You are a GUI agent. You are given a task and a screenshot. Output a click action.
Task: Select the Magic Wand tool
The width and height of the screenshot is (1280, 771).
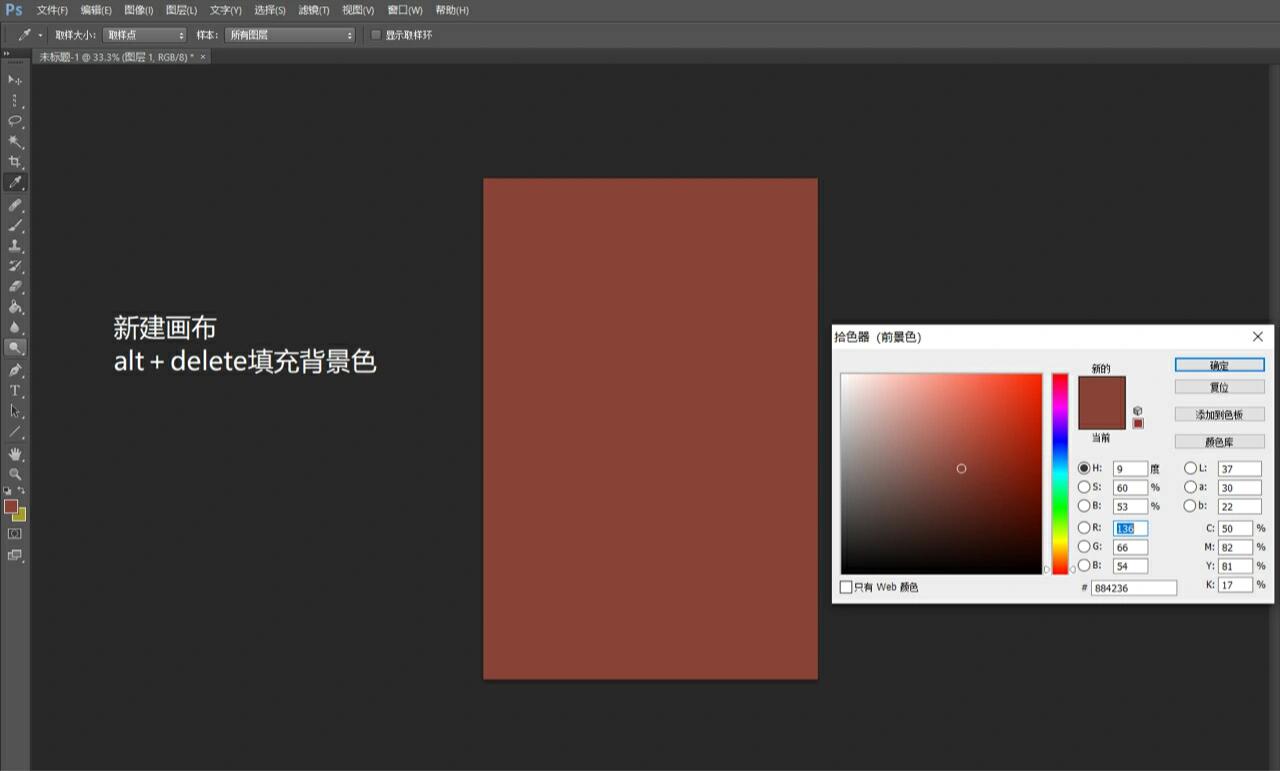tap(15, 142)
